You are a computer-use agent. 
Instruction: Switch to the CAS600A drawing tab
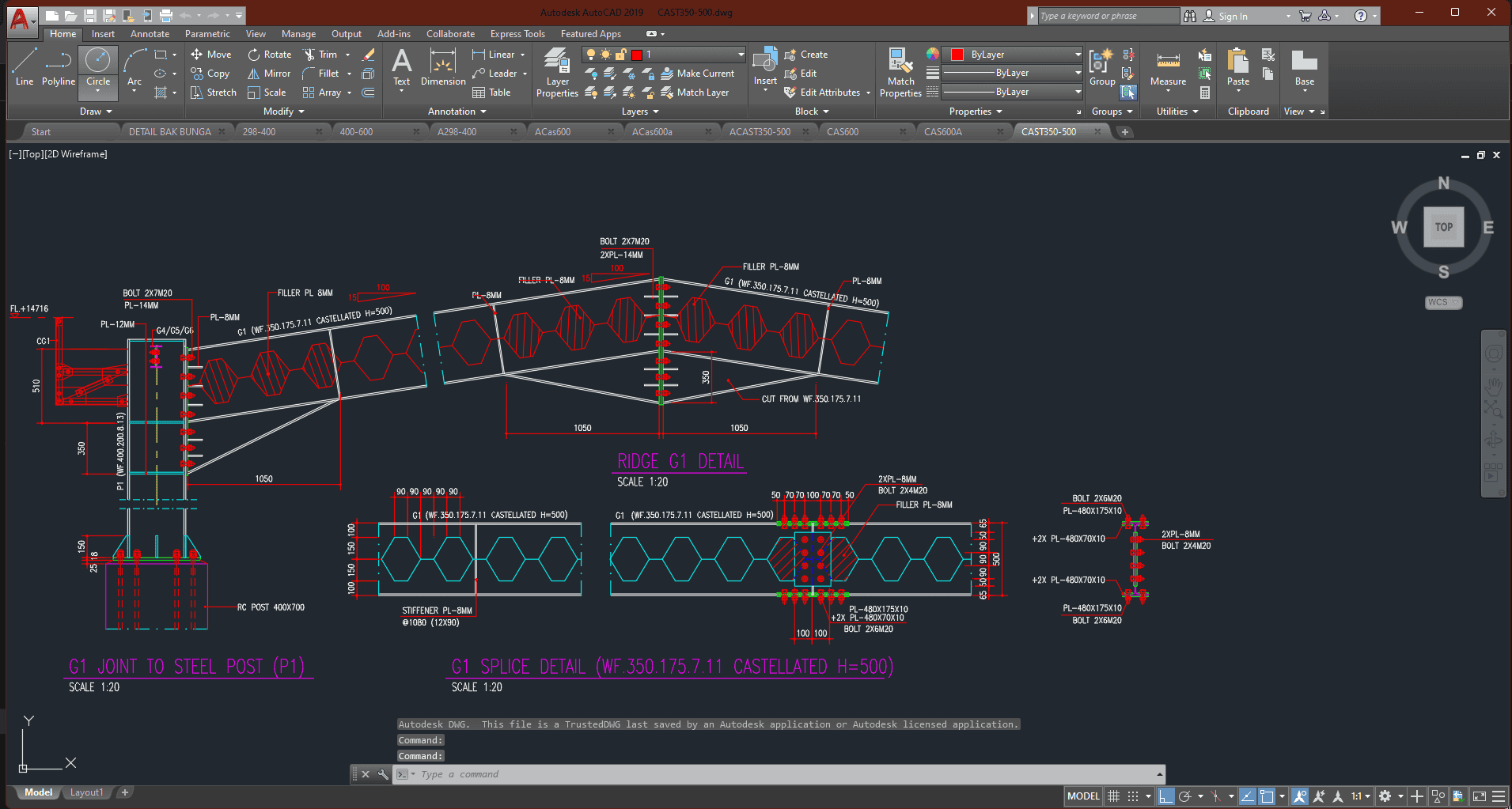pyautogui.click(x=942, y=132)
